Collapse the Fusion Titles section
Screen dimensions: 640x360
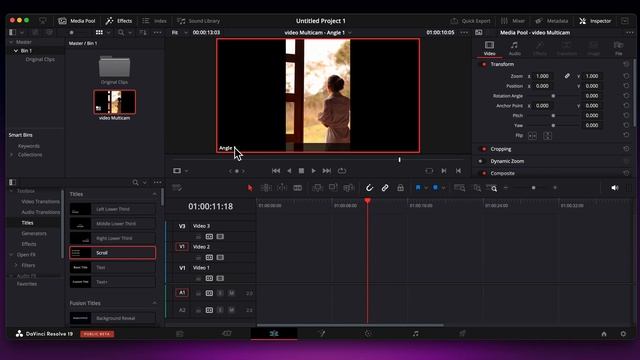155,303
